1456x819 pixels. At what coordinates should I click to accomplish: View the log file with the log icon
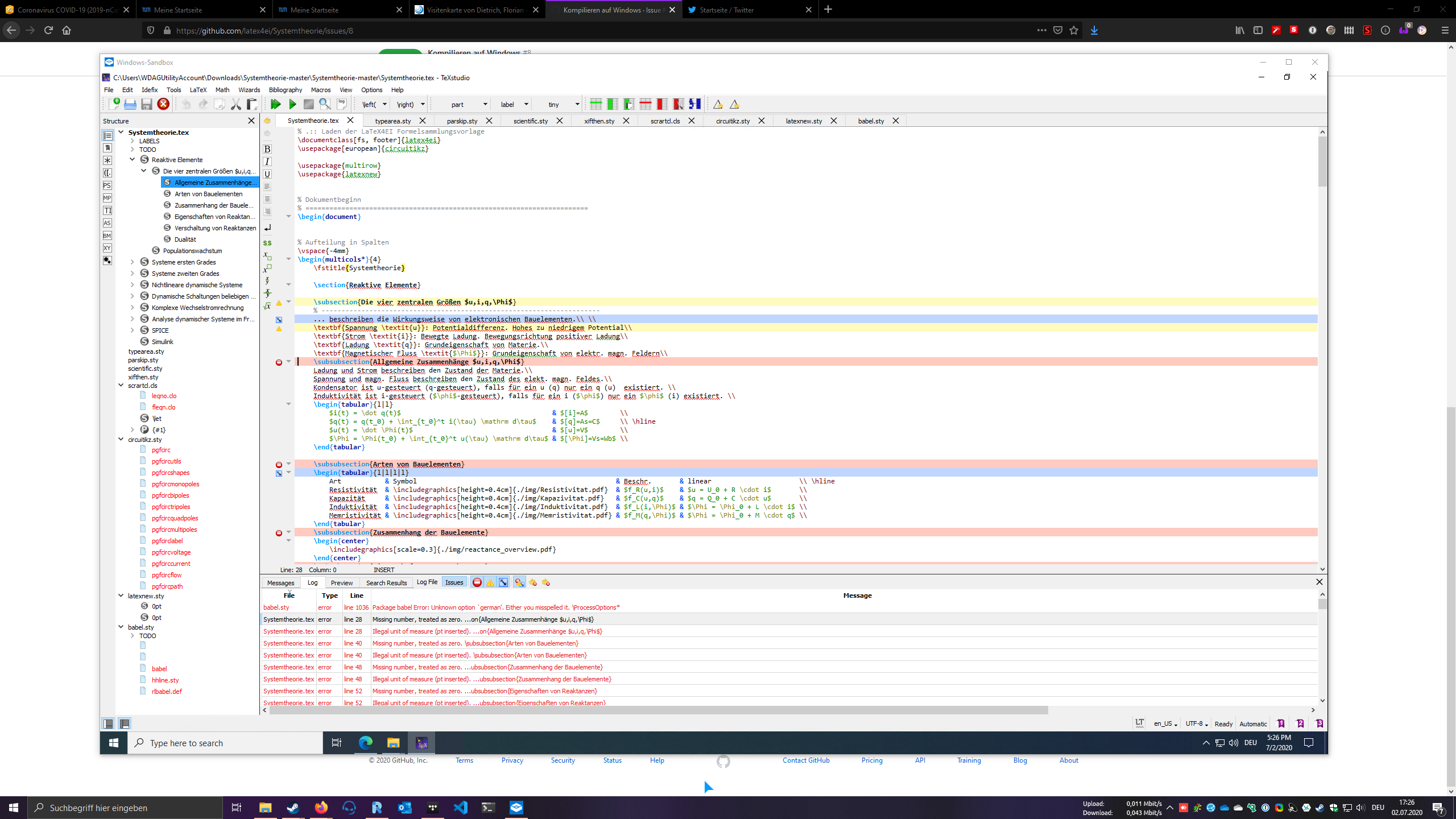(341, 104)
